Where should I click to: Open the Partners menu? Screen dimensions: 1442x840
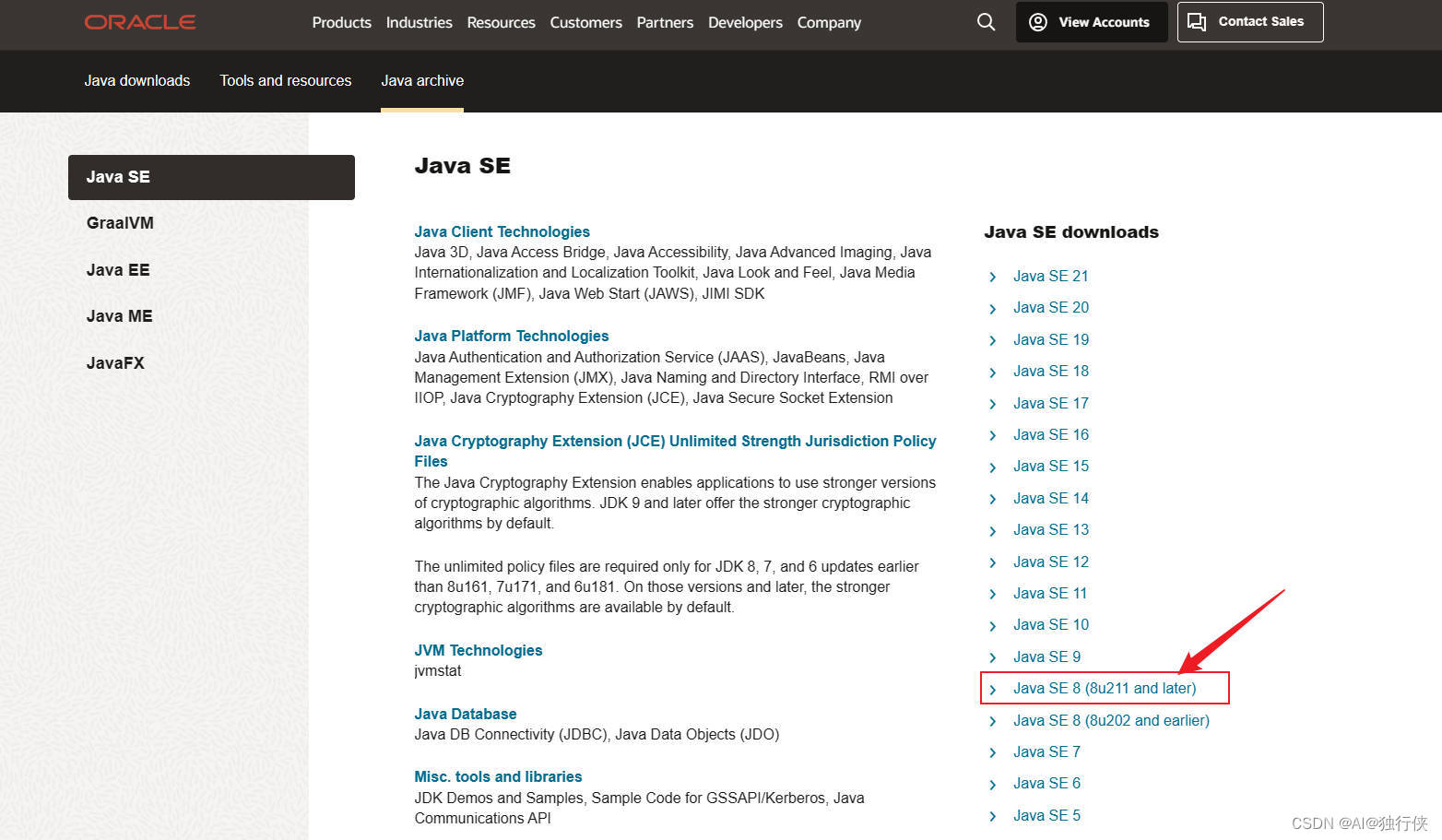coord(665,22)
